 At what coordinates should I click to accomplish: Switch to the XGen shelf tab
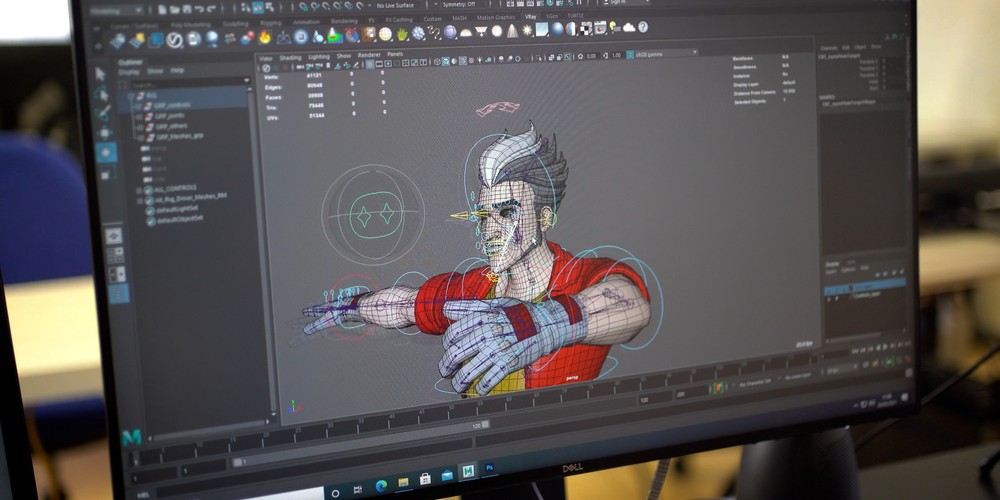pyautogui.click(x=551, y=16)
